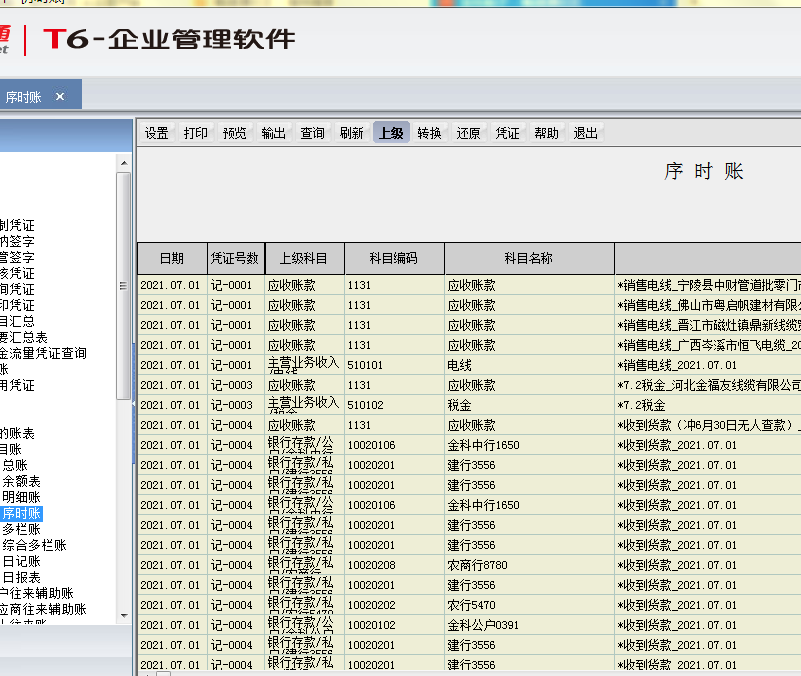Toggle the 上级 parent-subject button
The height and width of the screenshot is (676, 801).
[391, 133]
